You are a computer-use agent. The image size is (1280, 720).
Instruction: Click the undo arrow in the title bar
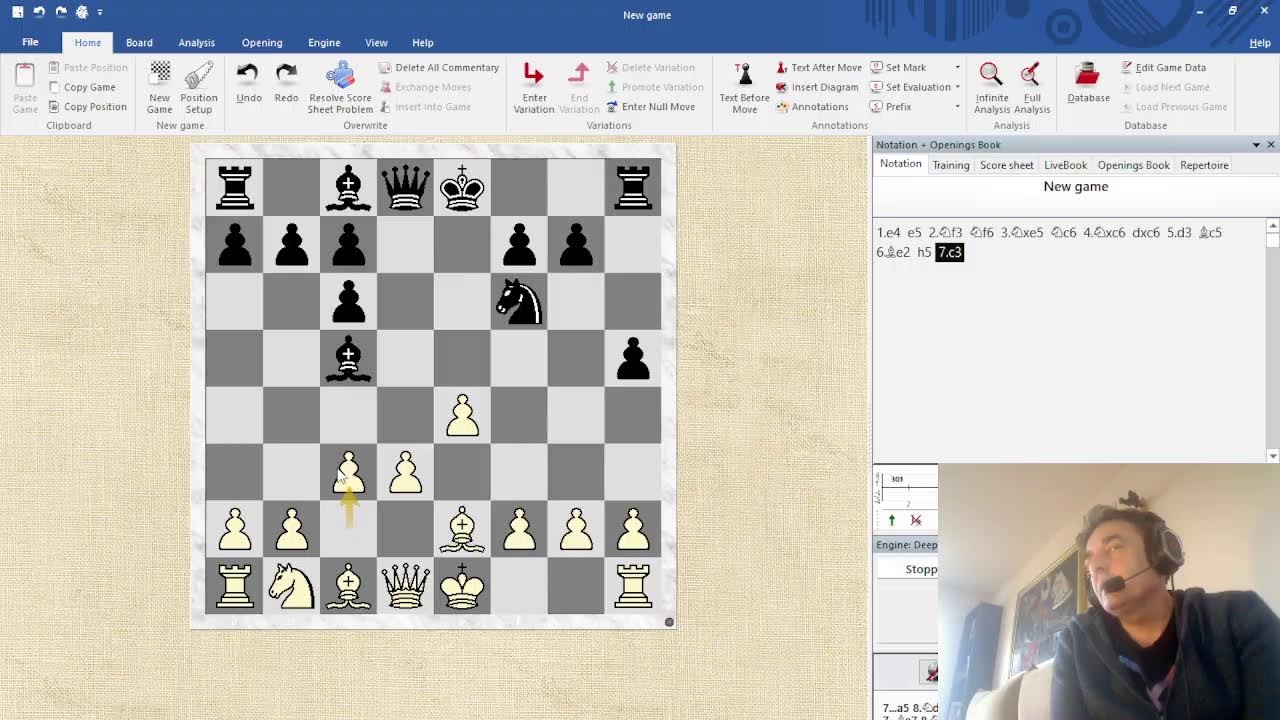click(39, 12)
